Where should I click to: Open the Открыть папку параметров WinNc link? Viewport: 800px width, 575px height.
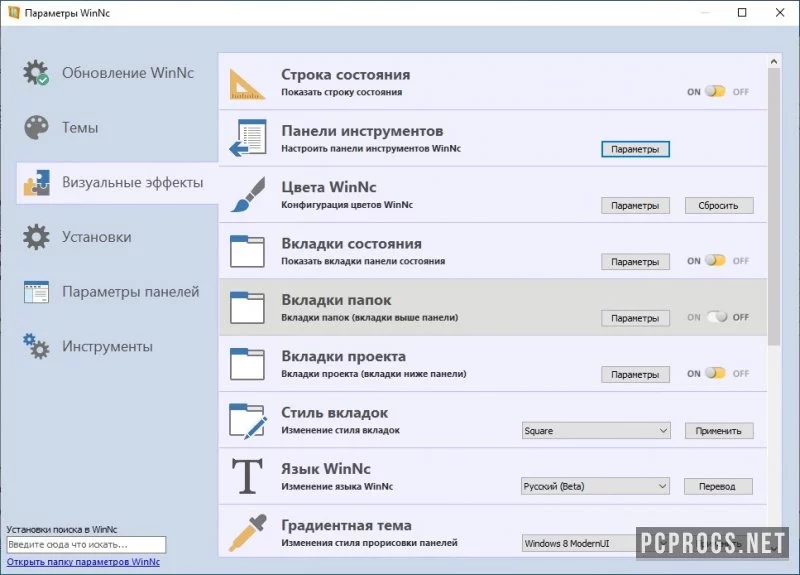[83, 562]
